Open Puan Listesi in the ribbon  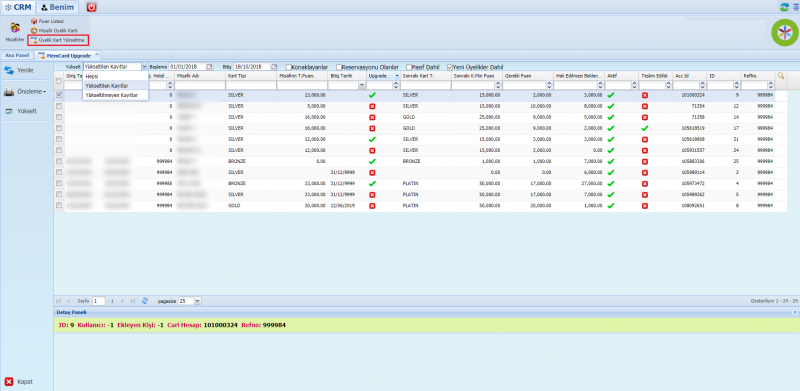47,21
